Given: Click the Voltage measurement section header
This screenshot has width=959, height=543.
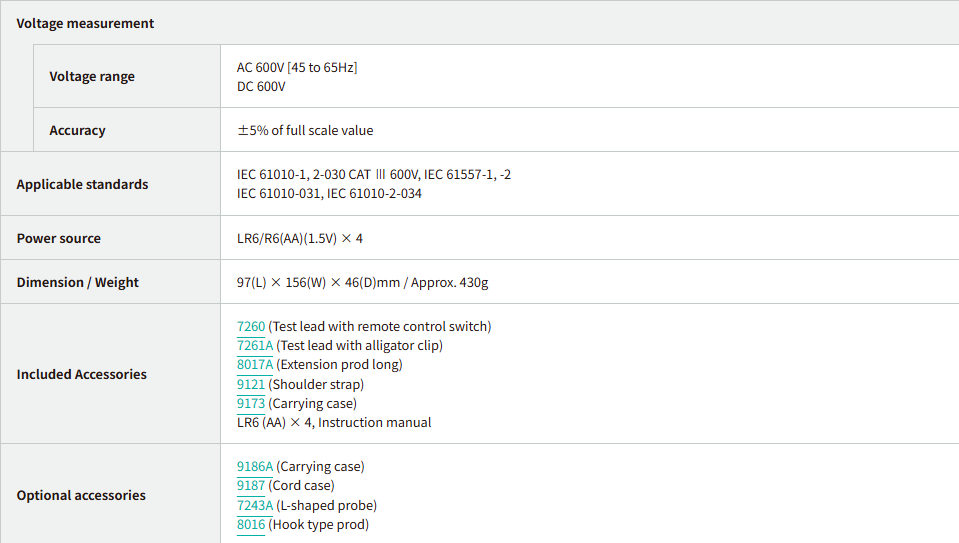Looking at the screenshot, I should click(85, 23).
